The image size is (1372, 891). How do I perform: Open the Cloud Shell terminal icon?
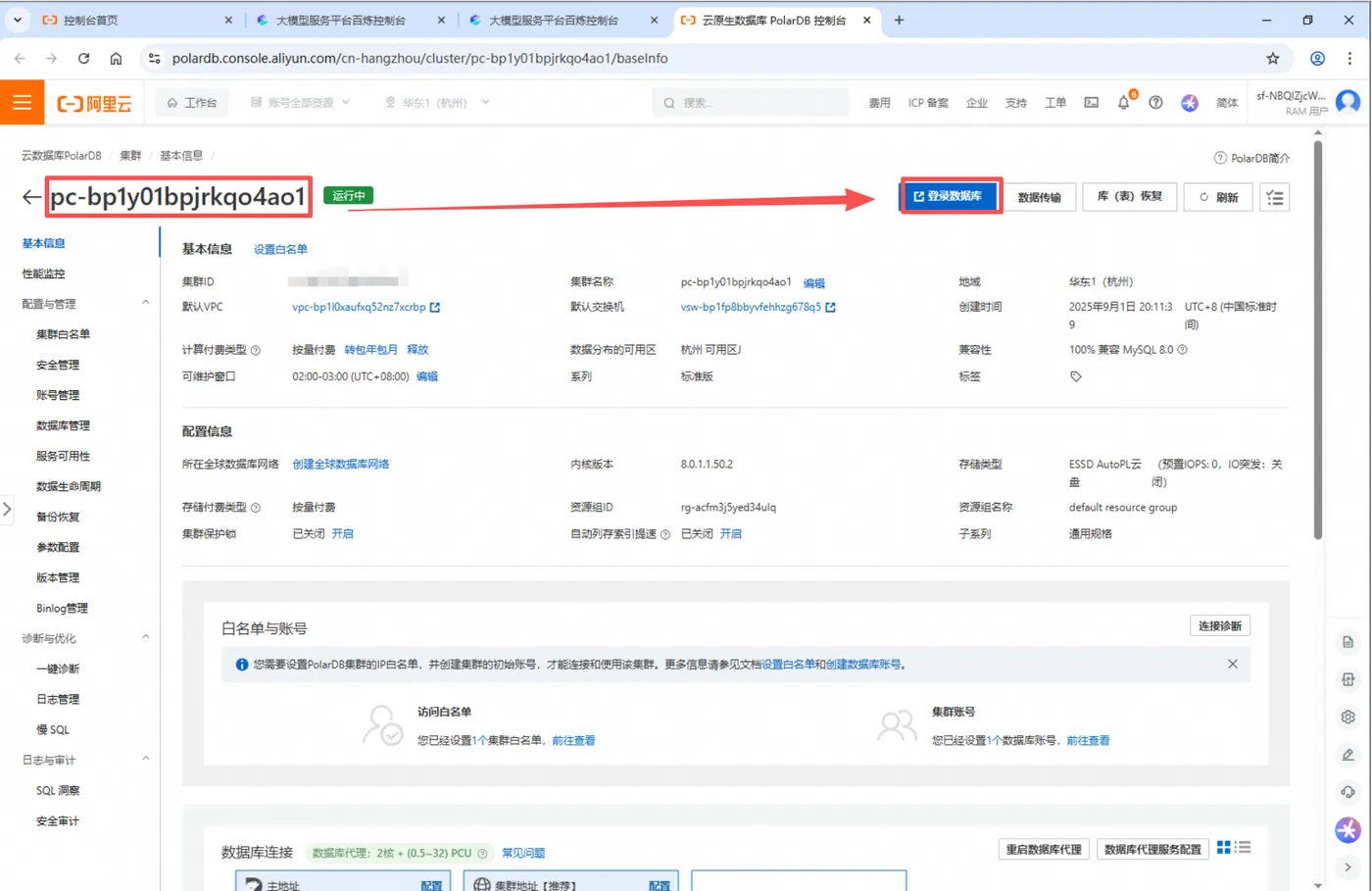[1091, 102]
